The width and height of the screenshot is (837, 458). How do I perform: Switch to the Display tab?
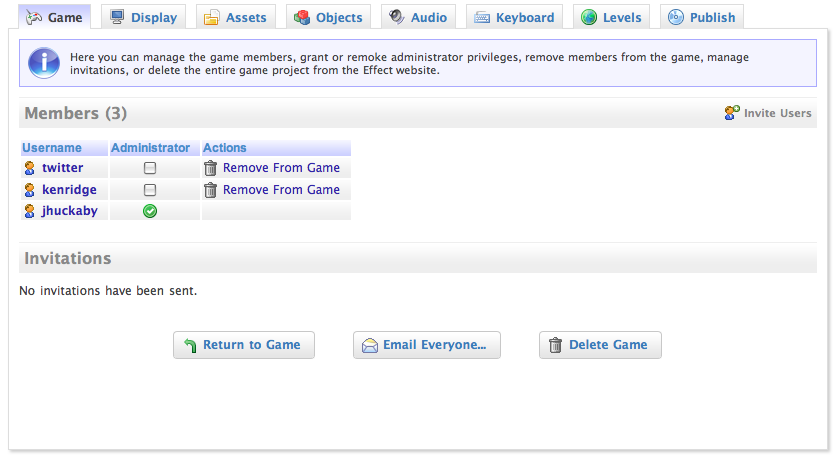[x=143, y=17]
